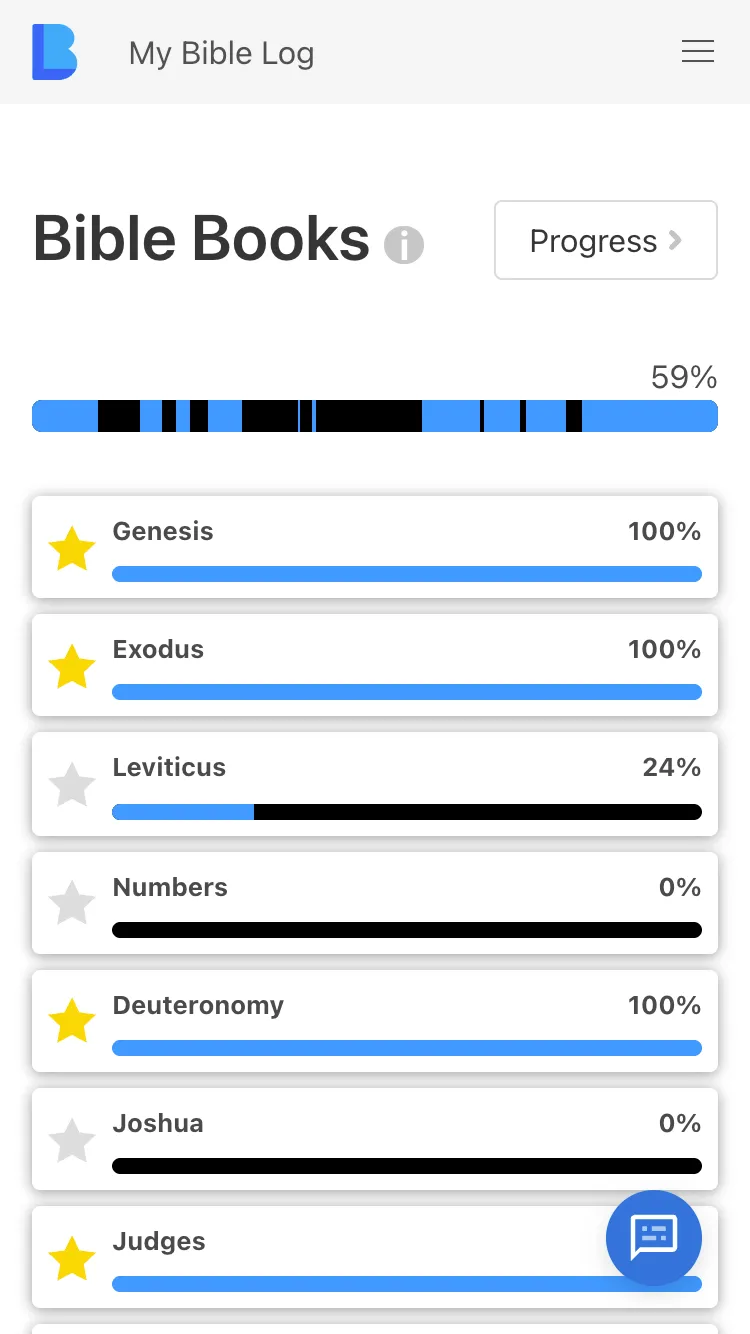Click the yellow star next to Judges

pyautogui.click(x=72, y=1258)
